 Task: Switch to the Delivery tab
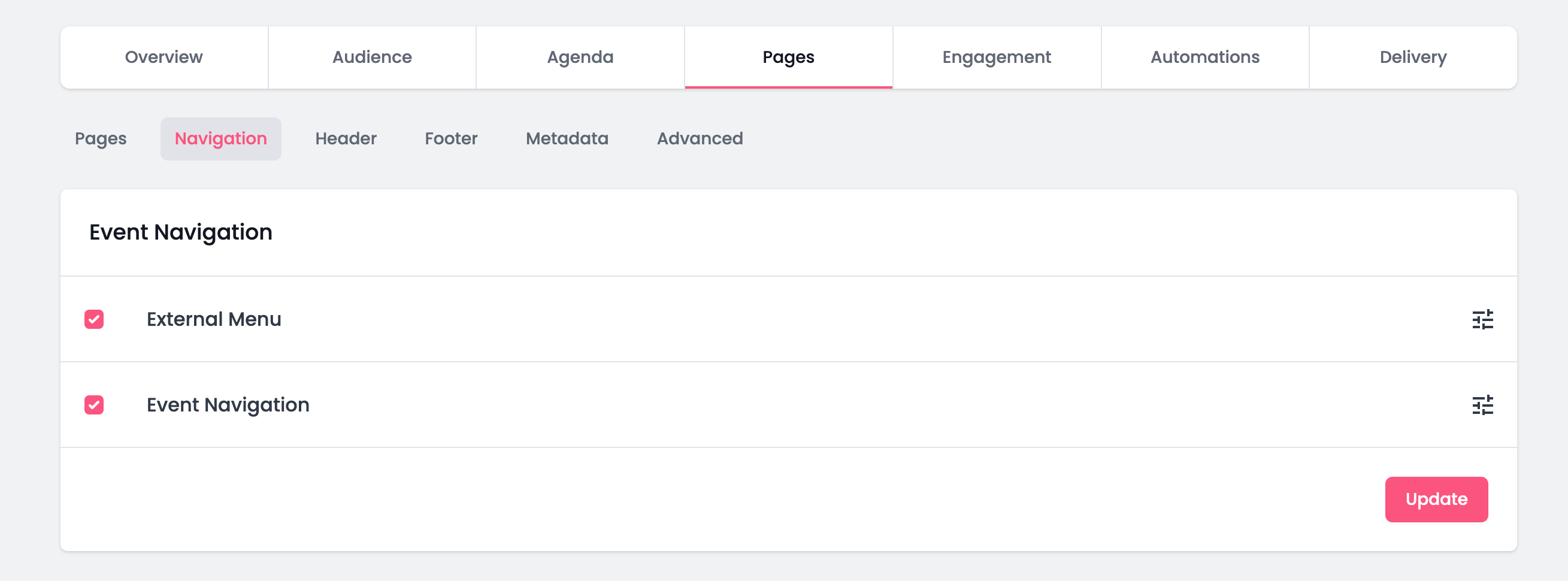pos(1413,58)
